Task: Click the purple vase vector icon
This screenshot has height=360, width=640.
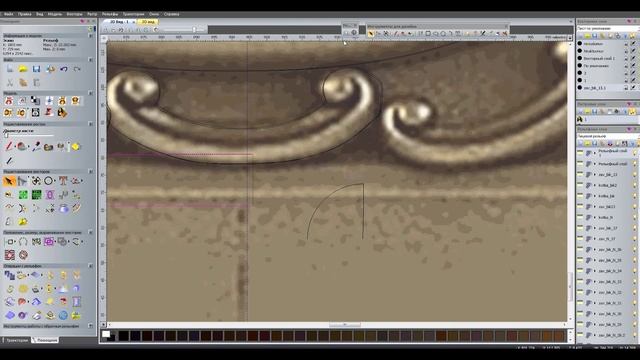Action: [x=50, y=195]
